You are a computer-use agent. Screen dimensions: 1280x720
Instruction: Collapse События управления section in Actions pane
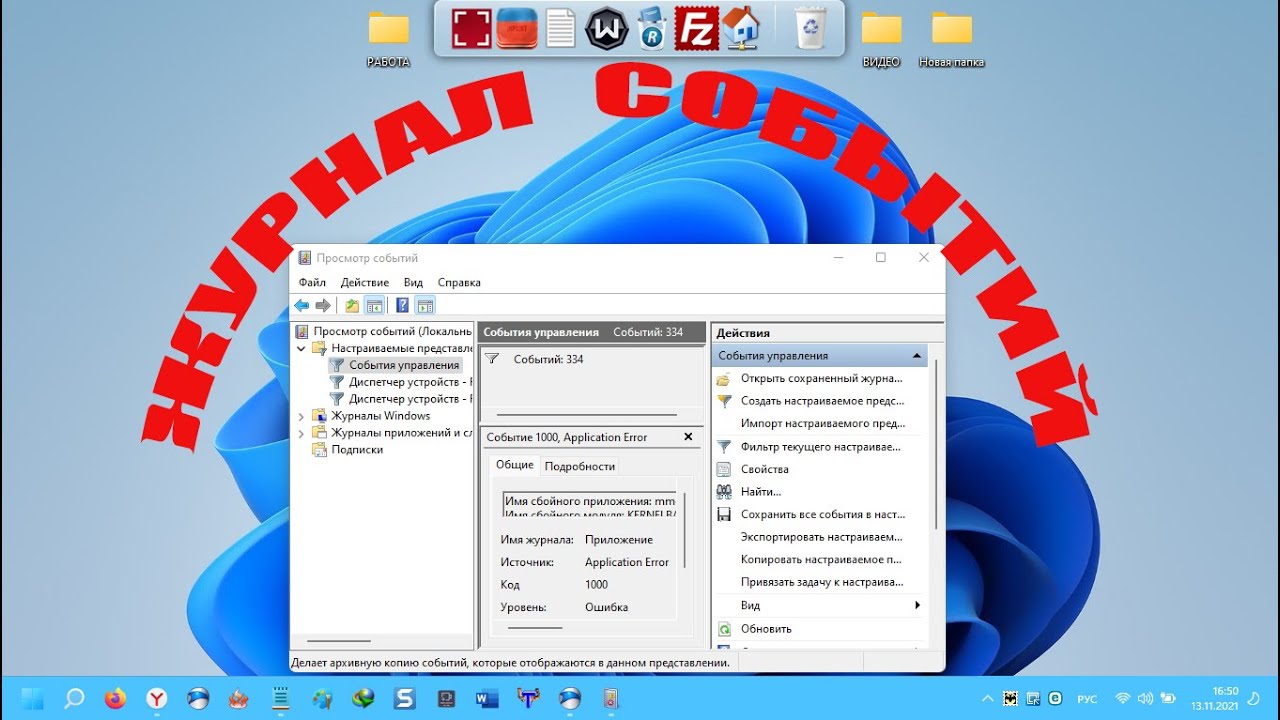pyautogui.click(x=917, y=356)
